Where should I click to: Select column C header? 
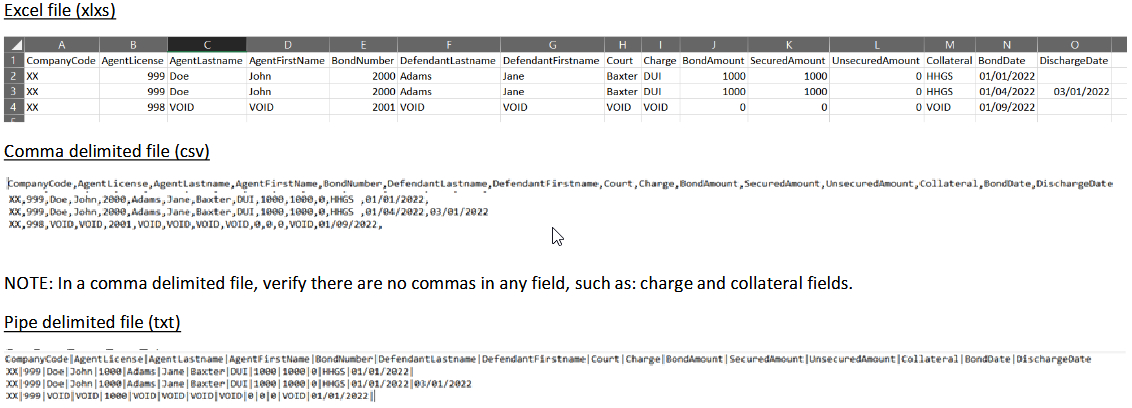[206, 45]
